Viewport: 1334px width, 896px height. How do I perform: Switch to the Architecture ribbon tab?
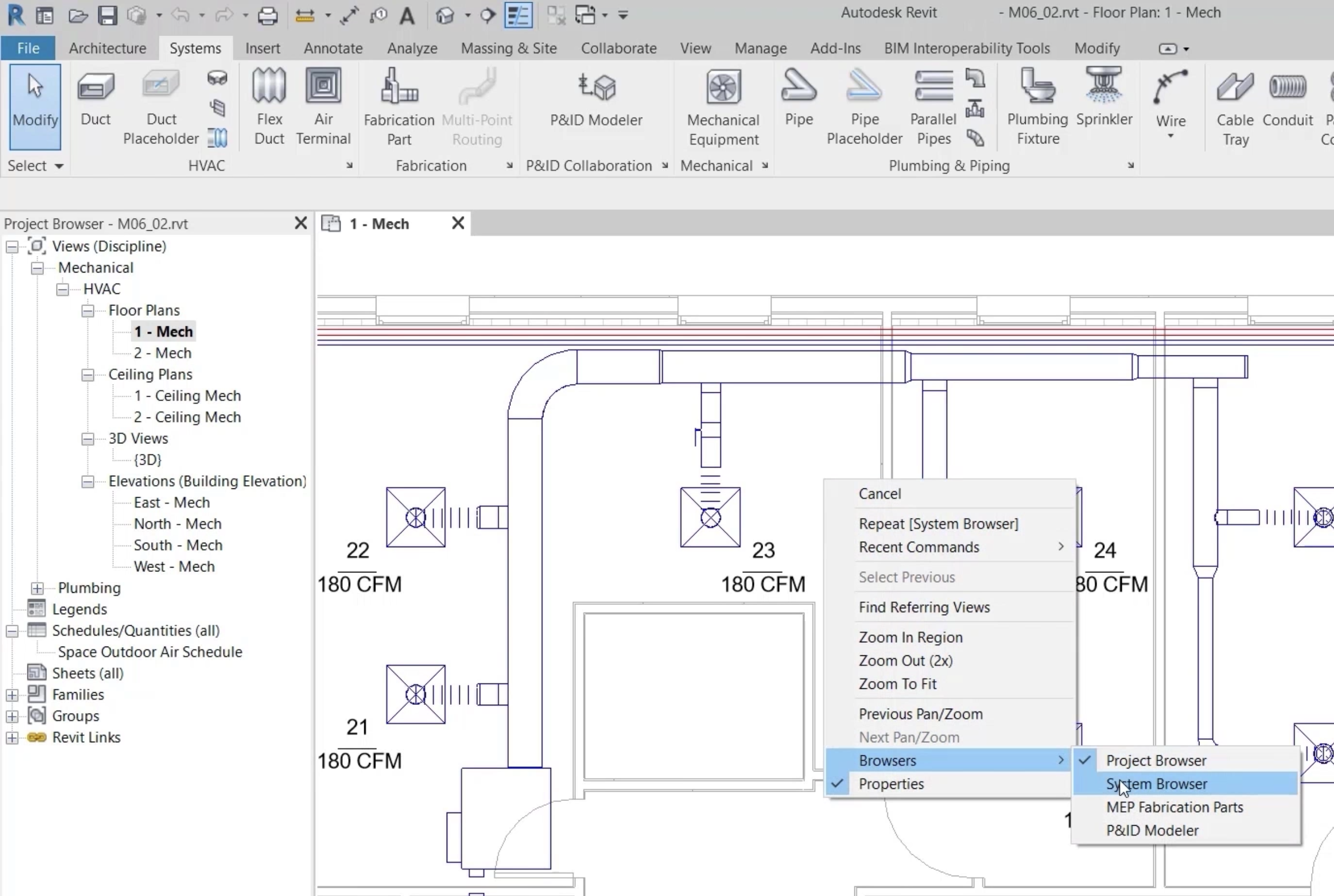click(108, 48)
